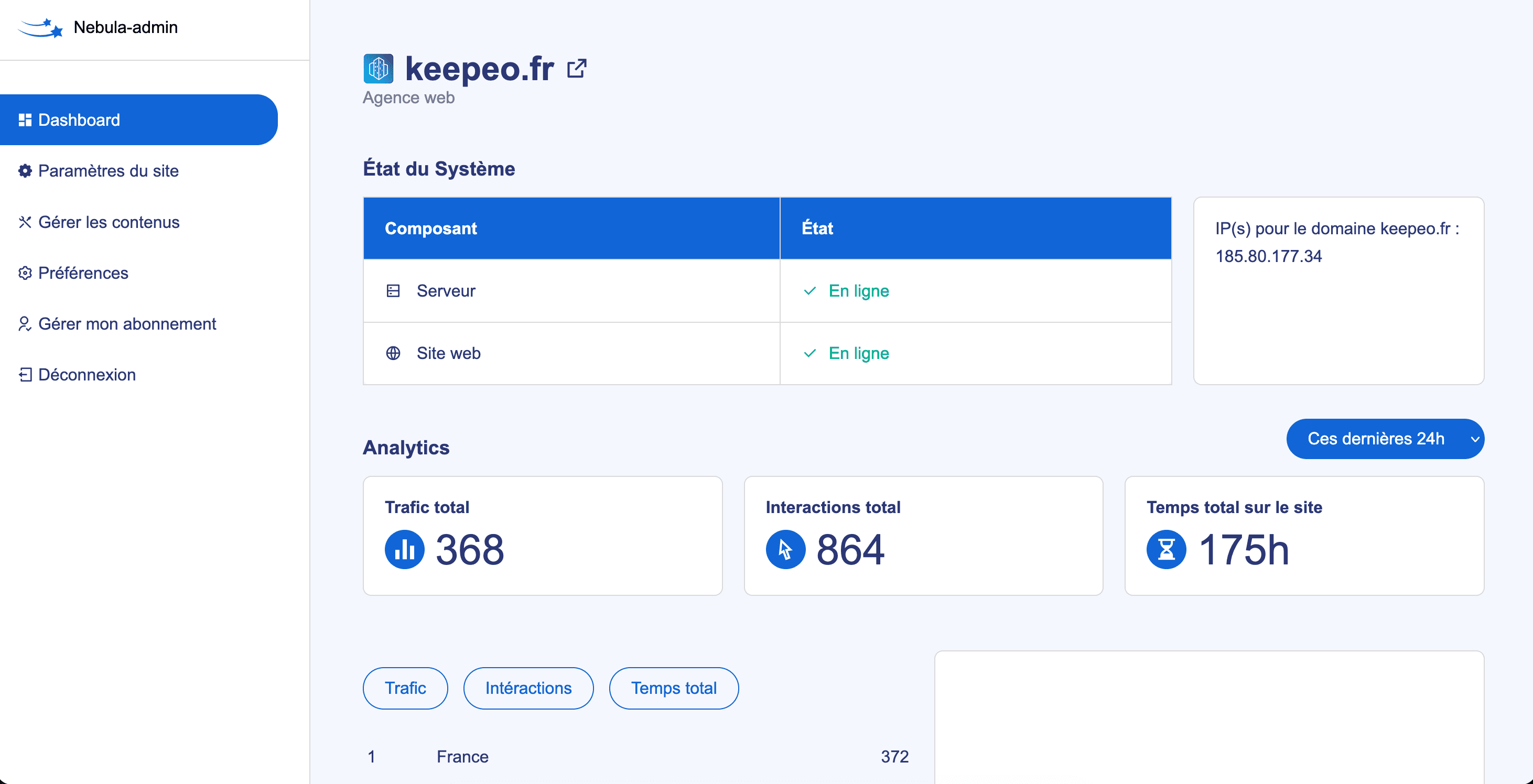Click the Agence web subtitle
The image size is (1533, 784).
409,97
